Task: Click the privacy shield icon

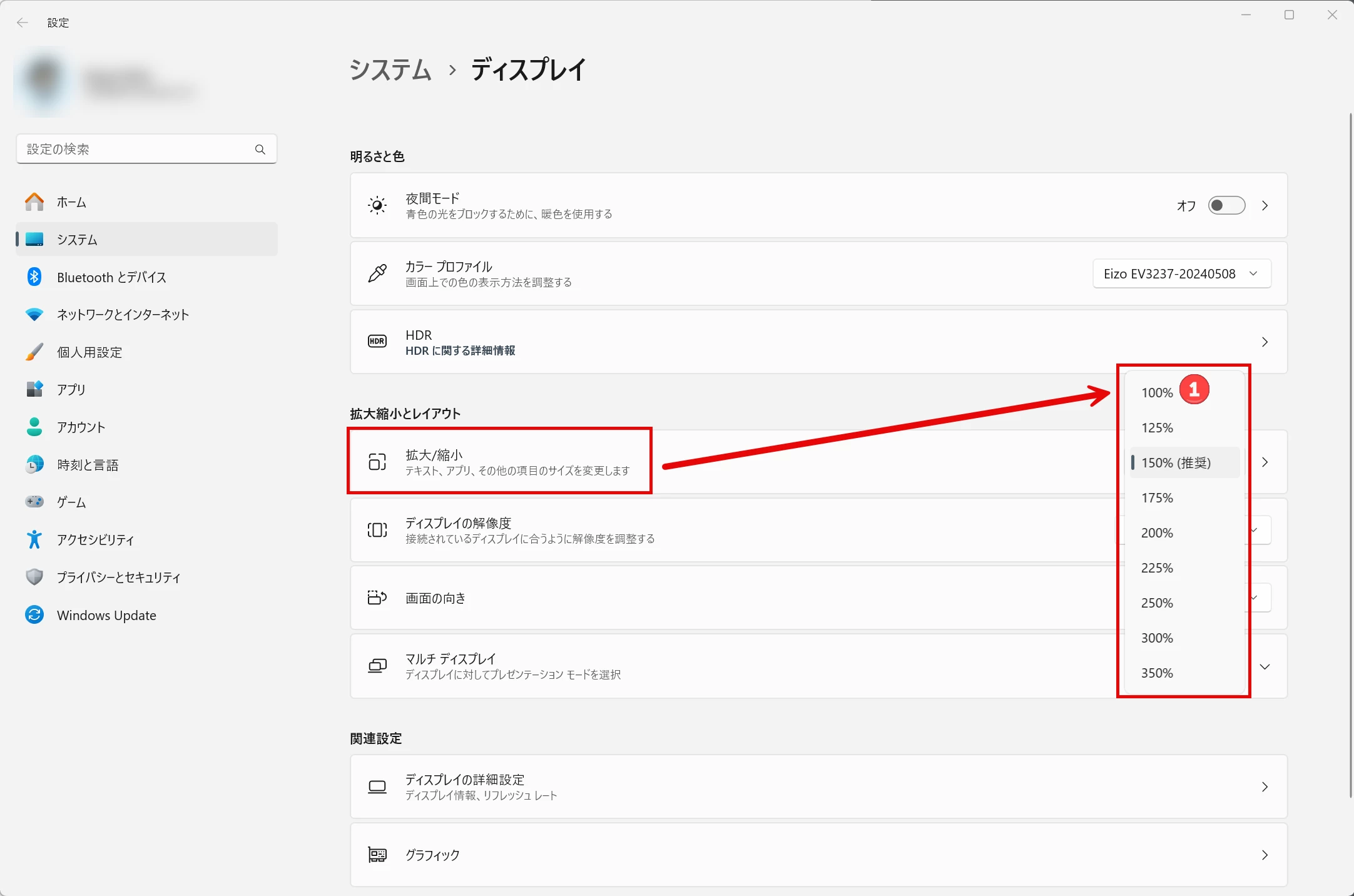Action: click(34, 577)
